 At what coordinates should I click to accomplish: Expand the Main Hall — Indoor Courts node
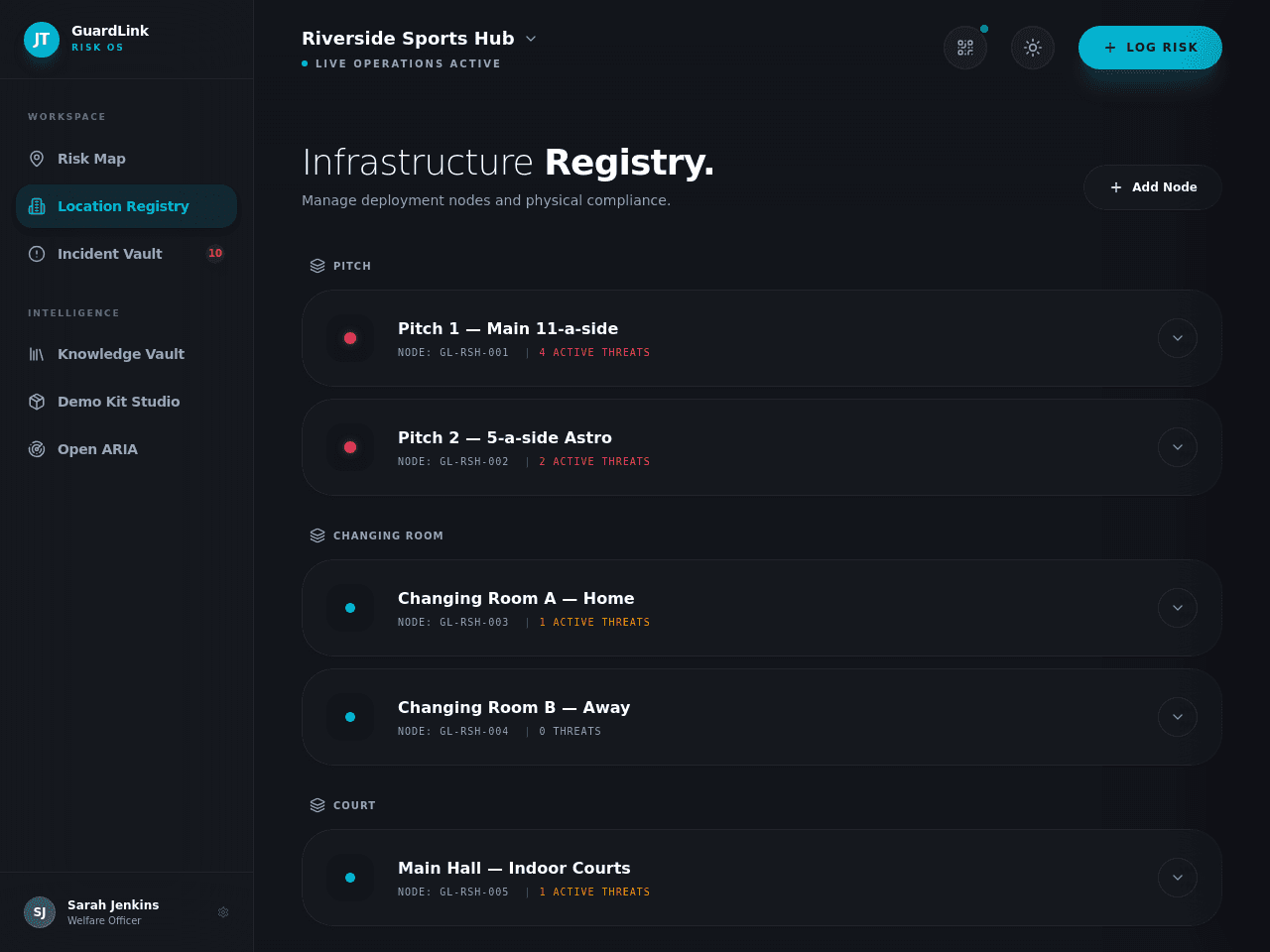point(1178,878)
